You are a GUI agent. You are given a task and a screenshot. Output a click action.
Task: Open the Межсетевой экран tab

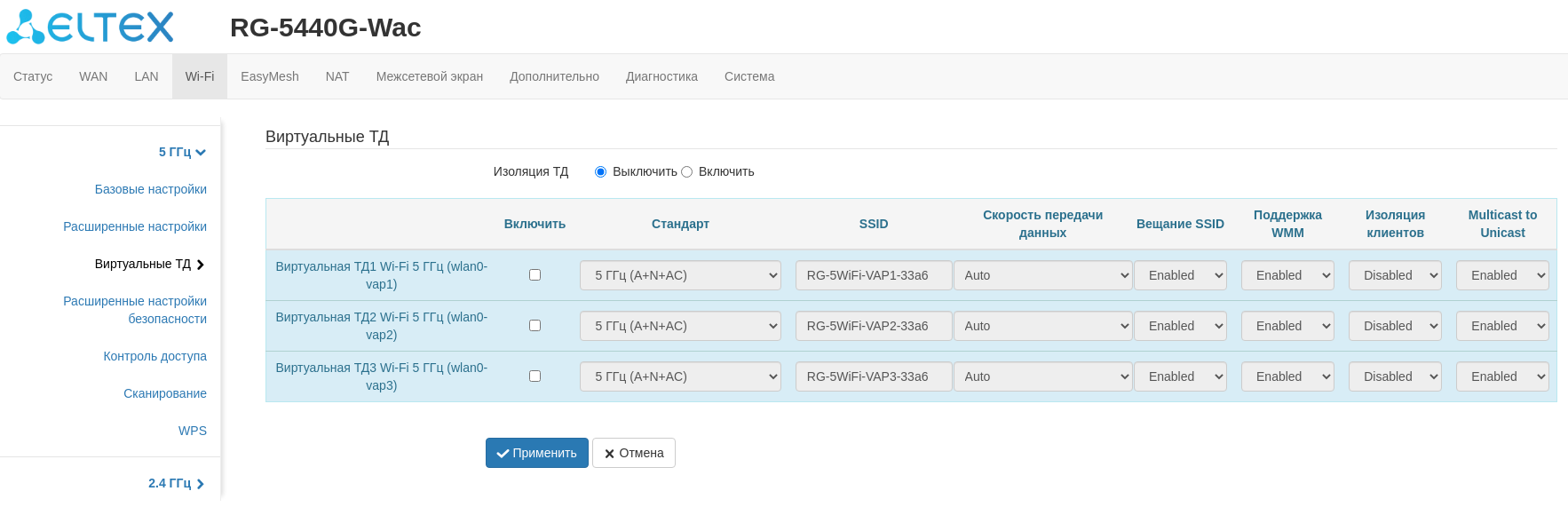[430, 76]
